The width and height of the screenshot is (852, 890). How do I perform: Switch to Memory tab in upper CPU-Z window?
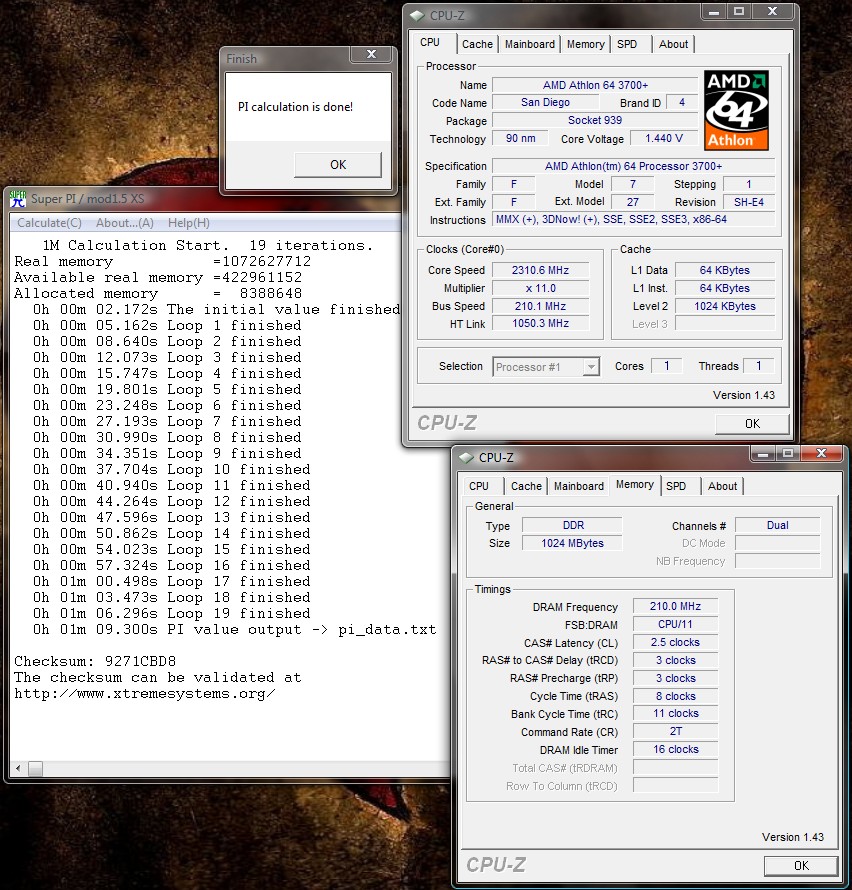585,44
